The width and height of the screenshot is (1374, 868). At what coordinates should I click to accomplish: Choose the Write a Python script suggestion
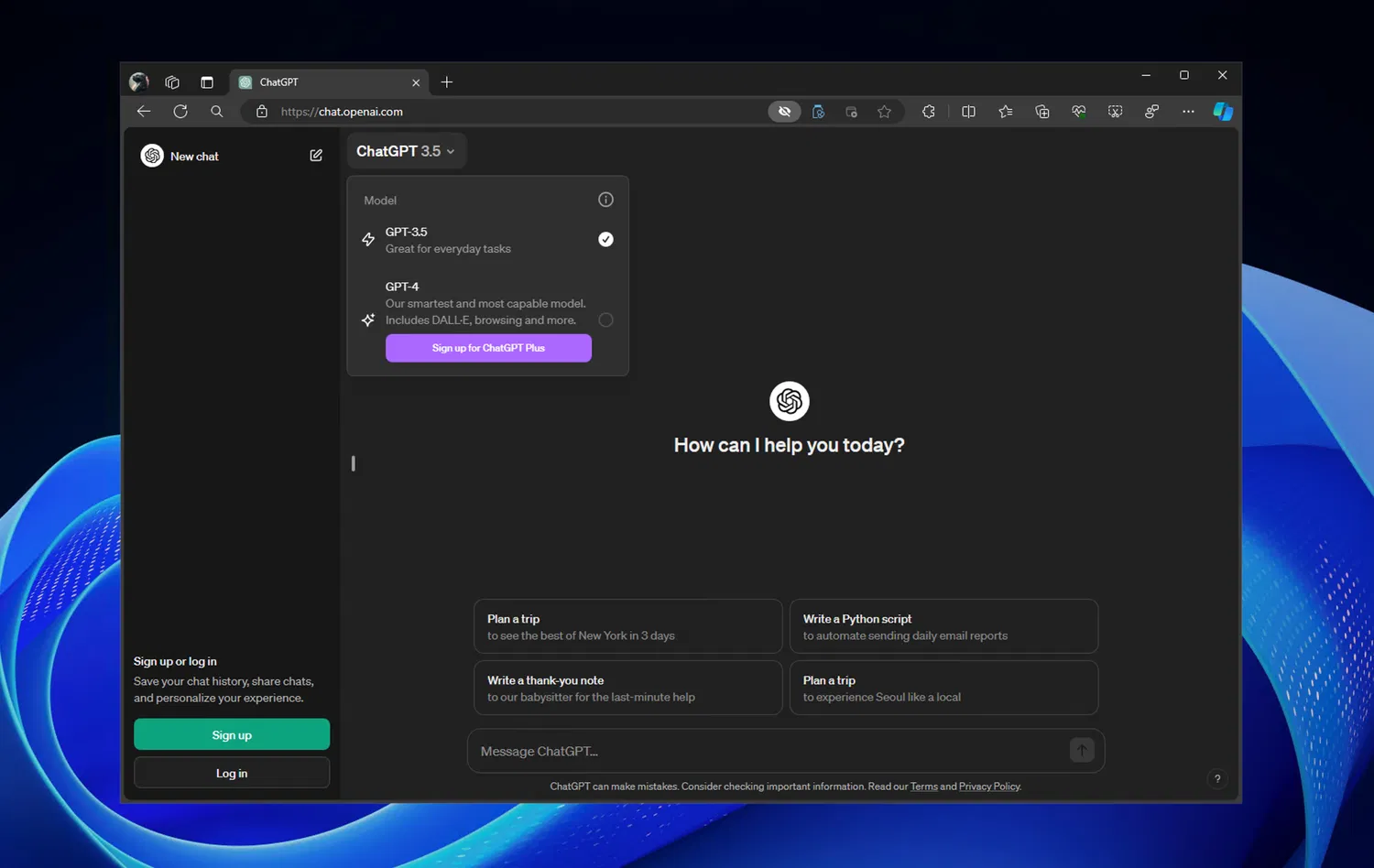tap(943, 626)
